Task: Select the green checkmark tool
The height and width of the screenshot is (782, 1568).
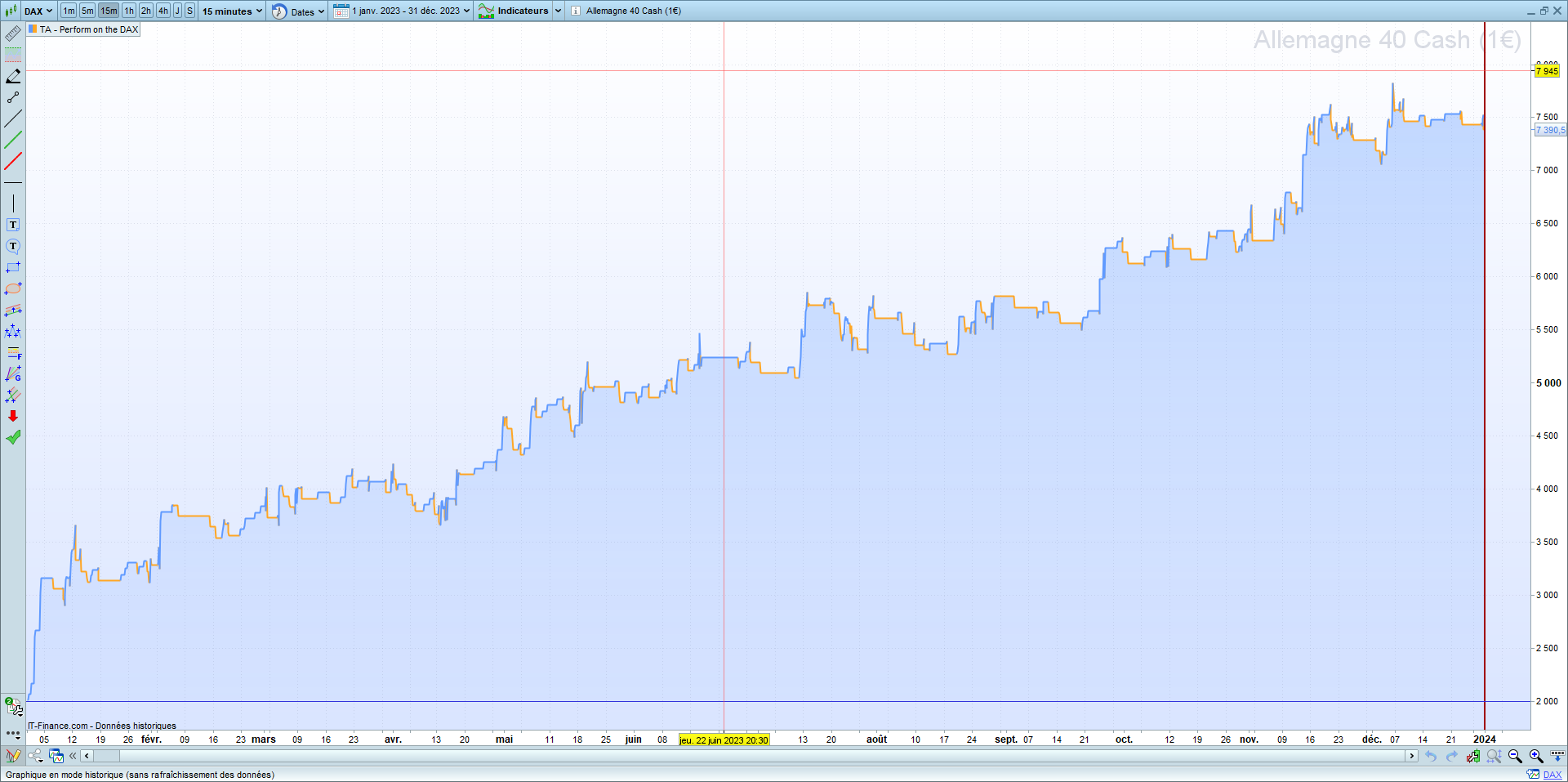Action: pos(13,437)
